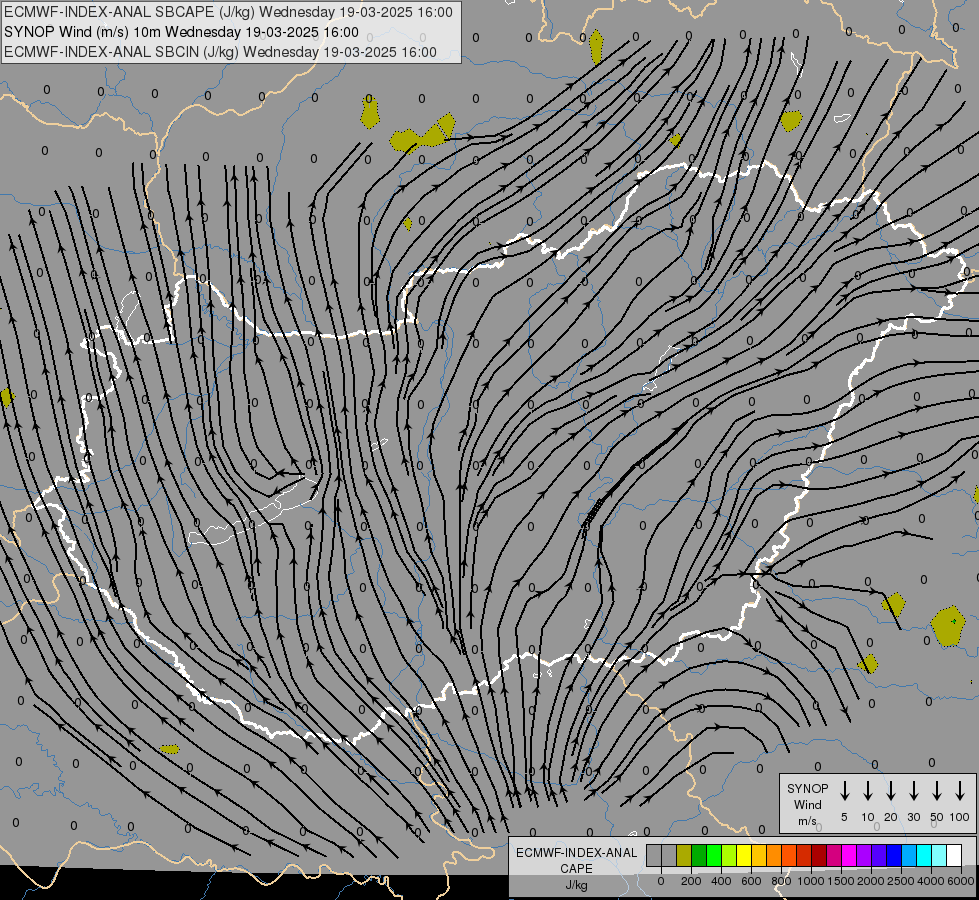Click the wind legend arrow above 50
Viewport: 979px width, 900px height.
937,791
